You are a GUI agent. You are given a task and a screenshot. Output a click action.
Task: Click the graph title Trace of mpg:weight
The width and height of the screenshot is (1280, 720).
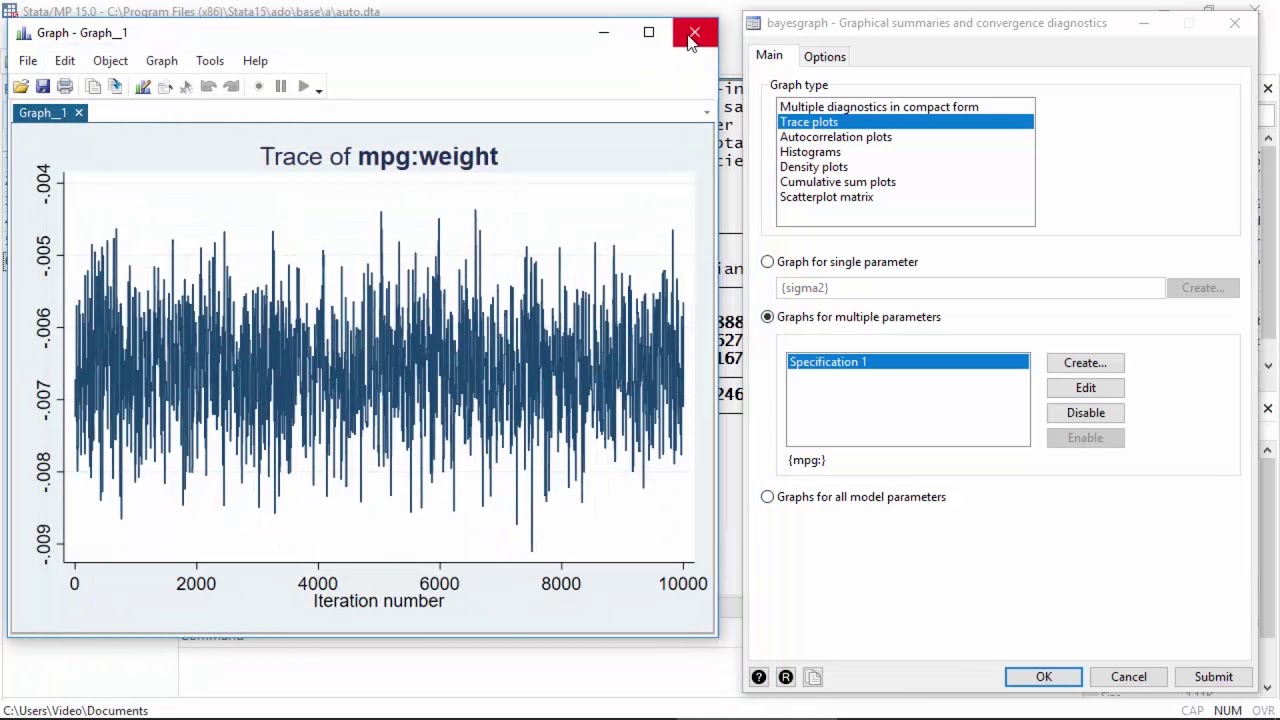click(379, 156)
